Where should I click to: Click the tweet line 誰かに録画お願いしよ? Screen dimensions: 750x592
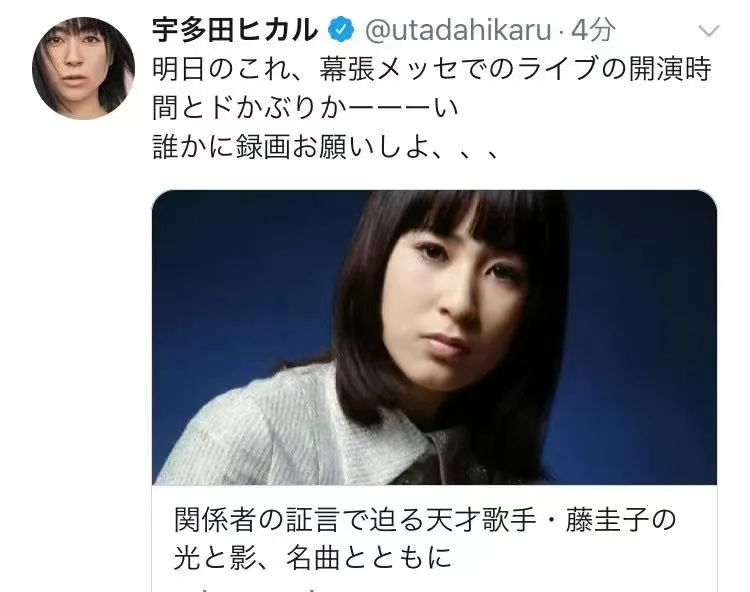click(x=326, y=146)
